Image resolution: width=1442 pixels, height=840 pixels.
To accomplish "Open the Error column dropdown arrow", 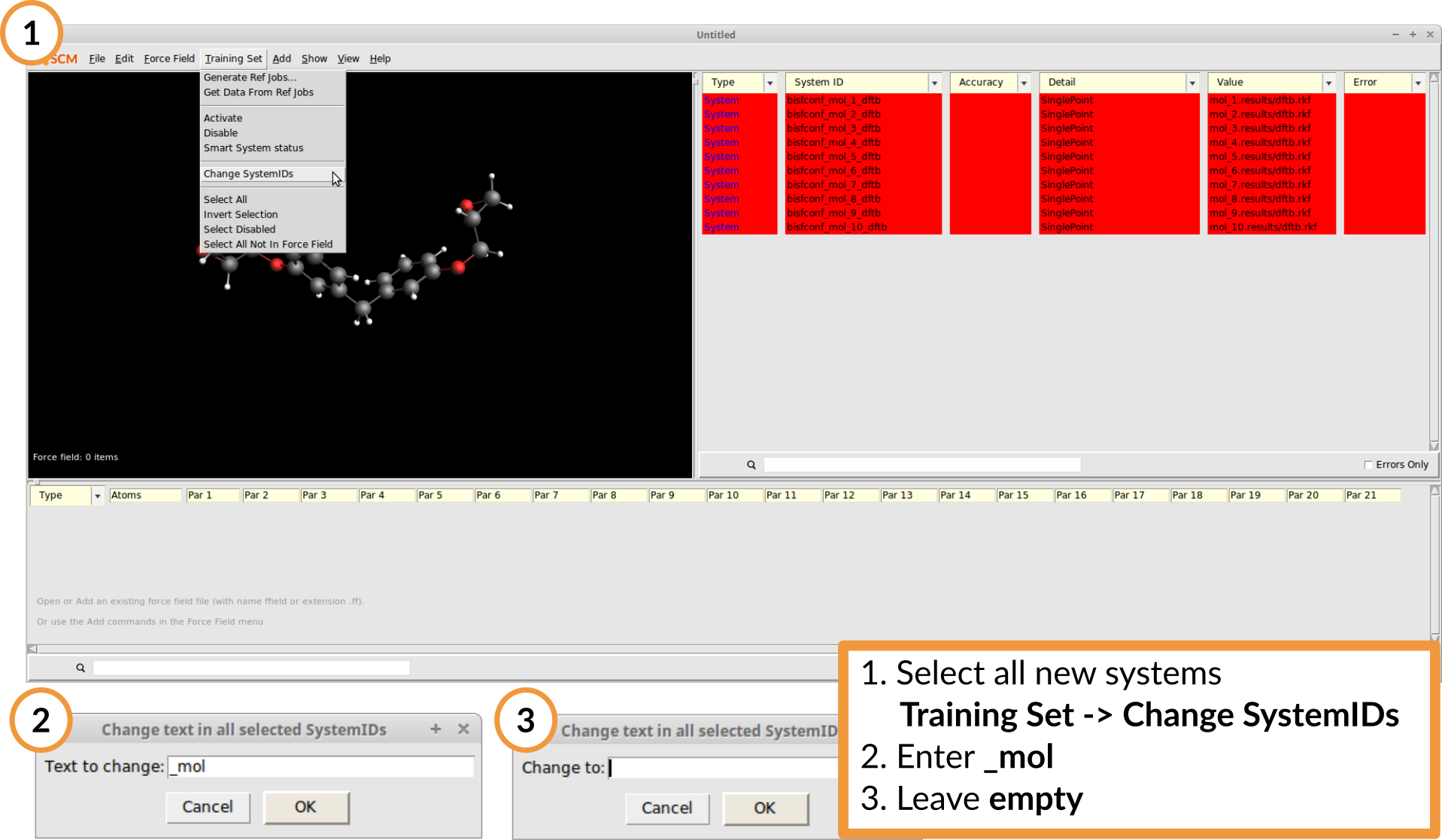I will point(1418,83).
